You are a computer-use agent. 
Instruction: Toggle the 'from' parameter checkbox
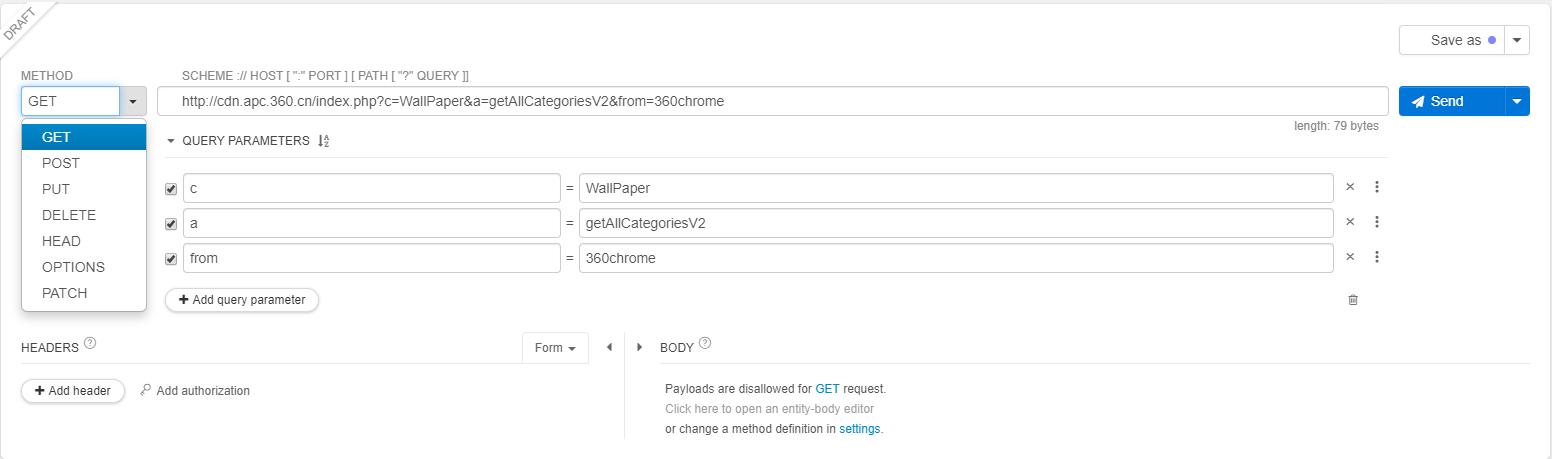pos(171,259)
